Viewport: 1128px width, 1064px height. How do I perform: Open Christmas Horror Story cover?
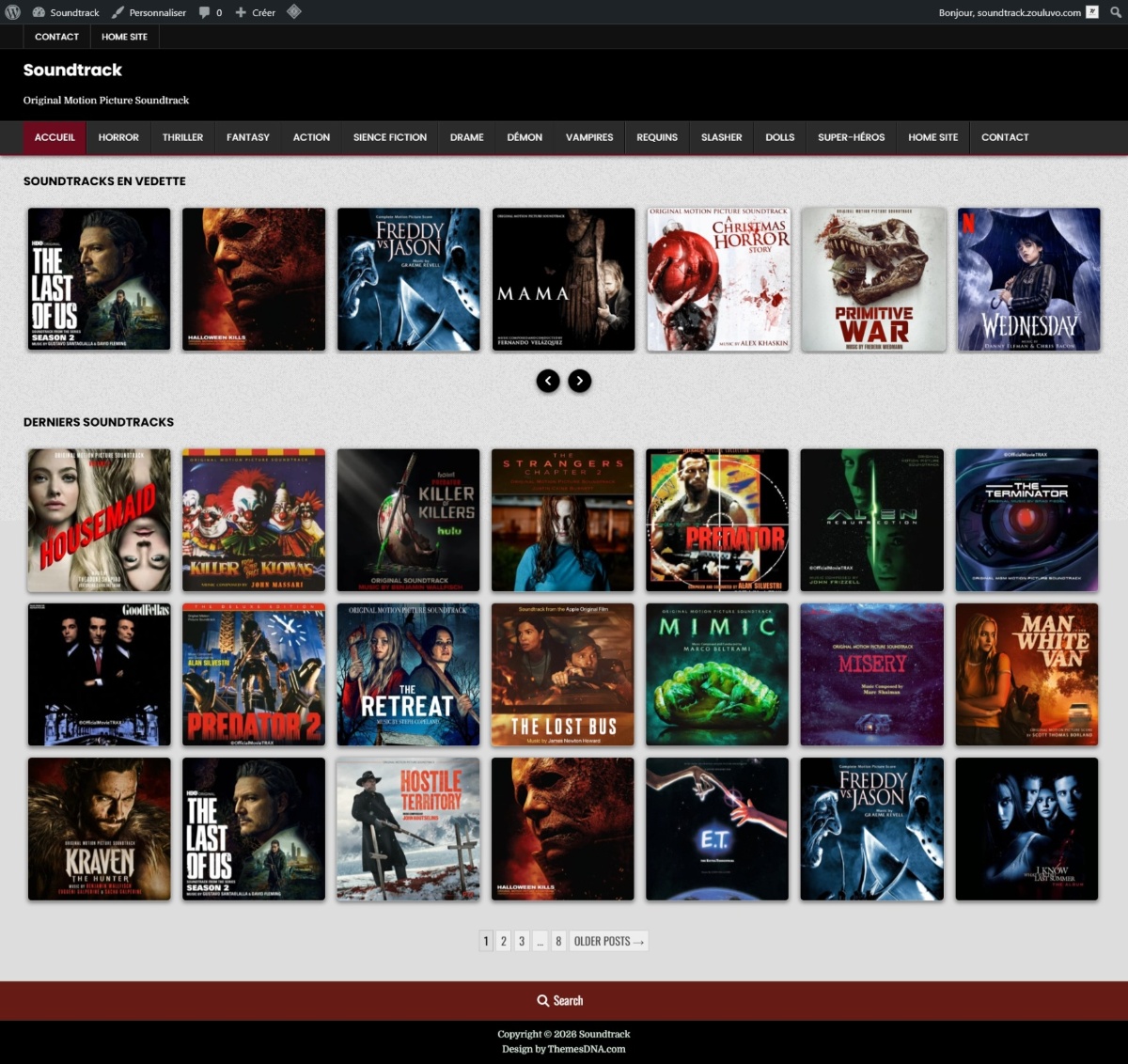coord(718,279)
